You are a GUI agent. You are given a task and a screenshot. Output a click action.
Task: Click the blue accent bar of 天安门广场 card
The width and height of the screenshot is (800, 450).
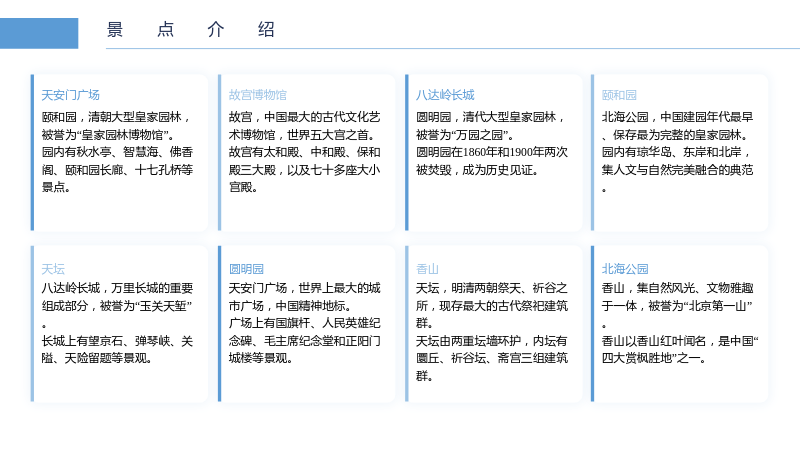32,153
